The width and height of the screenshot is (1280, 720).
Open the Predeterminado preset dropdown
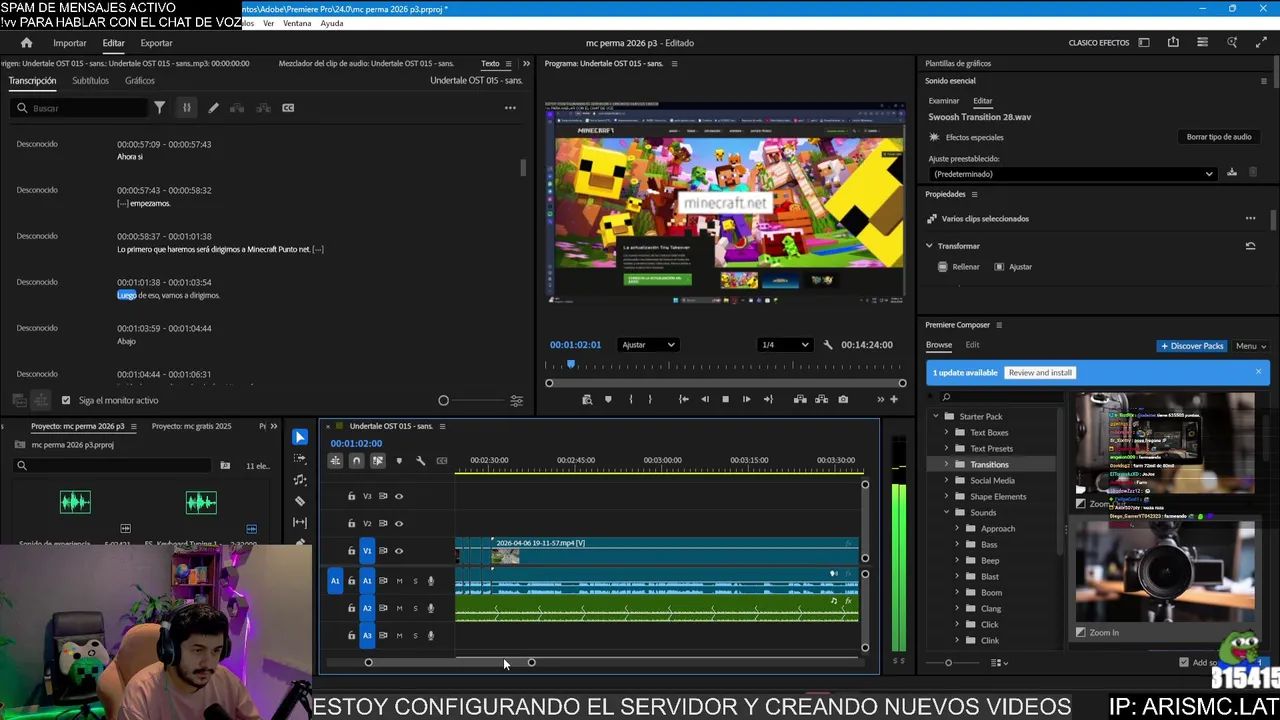click(x=1072, y=174)
